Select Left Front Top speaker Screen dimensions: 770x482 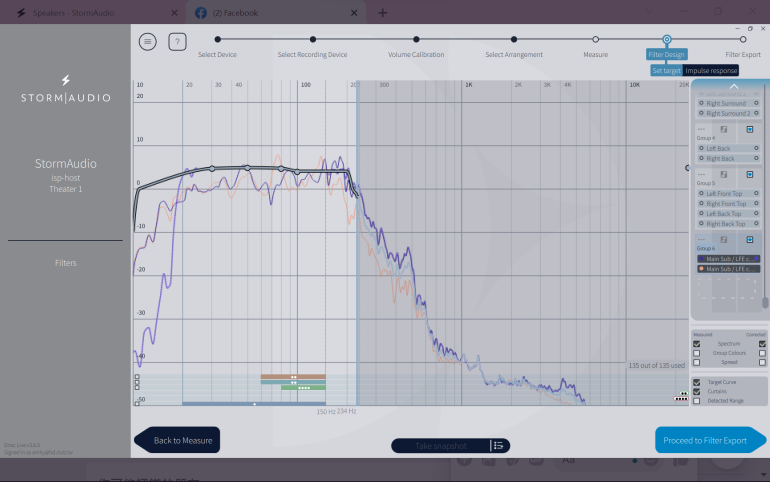click(727, 193)
